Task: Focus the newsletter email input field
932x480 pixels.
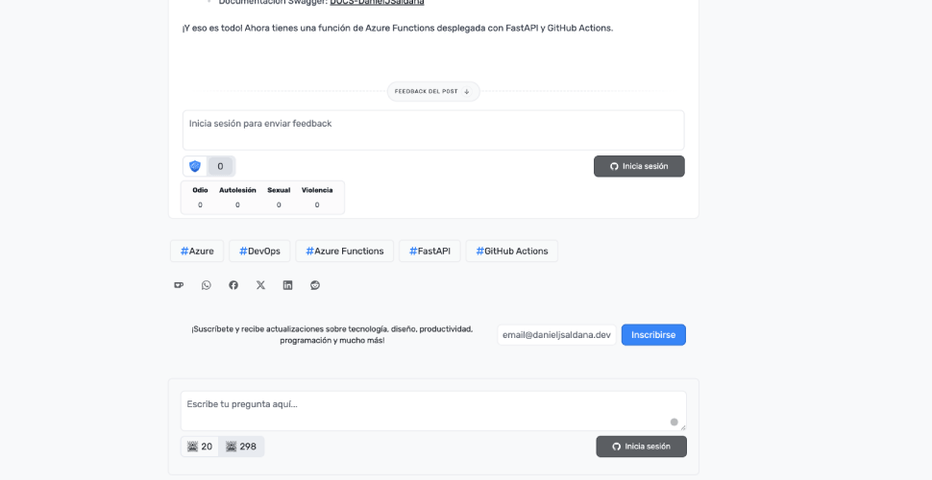Action: pos(556,335)
